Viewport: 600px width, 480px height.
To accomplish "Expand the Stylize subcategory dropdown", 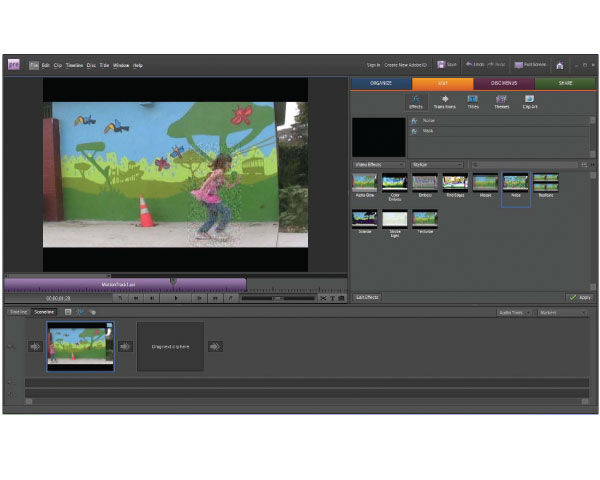I will pyautogui.click(x=437, y=164).
